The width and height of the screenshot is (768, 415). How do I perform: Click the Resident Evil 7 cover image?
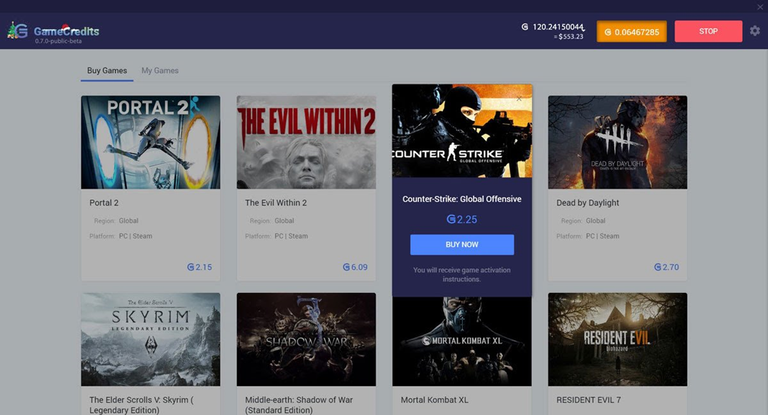coord(617,338)
